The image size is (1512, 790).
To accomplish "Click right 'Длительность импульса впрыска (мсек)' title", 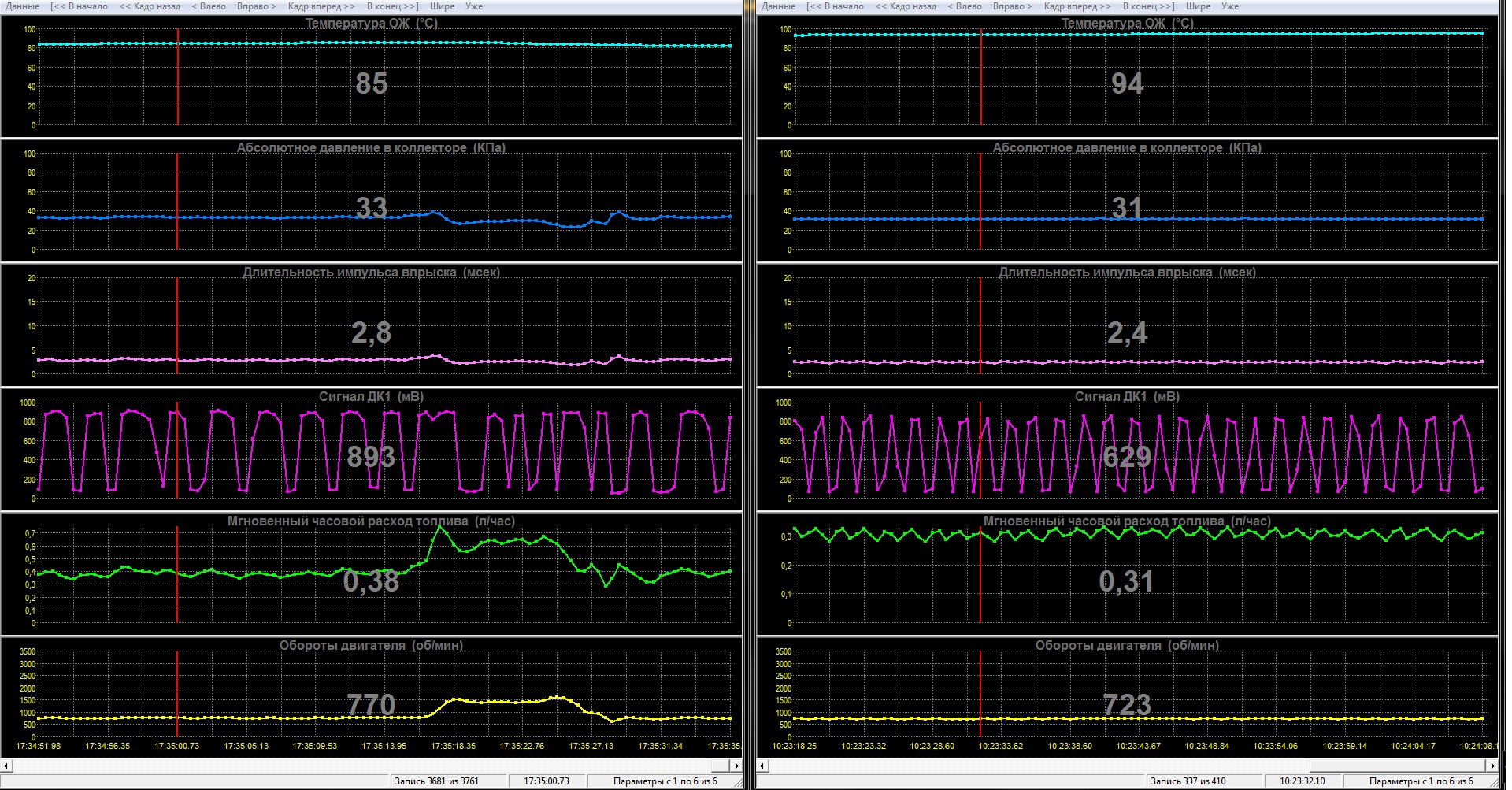I will click(1127, 272).
